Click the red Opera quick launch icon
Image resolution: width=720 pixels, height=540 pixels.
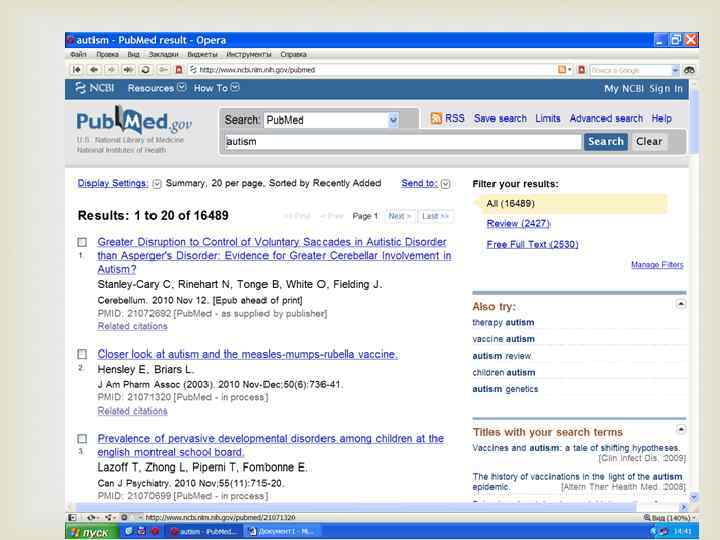tap(155, 531)
